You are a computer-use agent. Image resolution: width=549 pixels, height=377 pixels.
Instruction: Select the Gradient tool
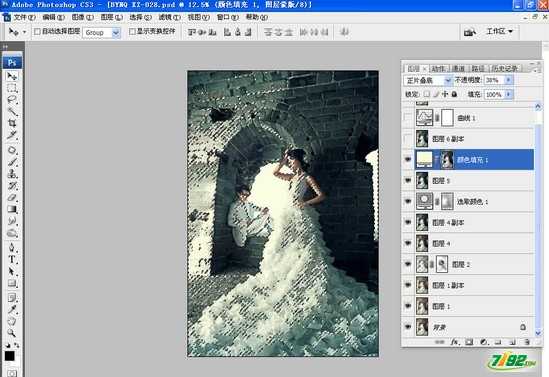12,209
